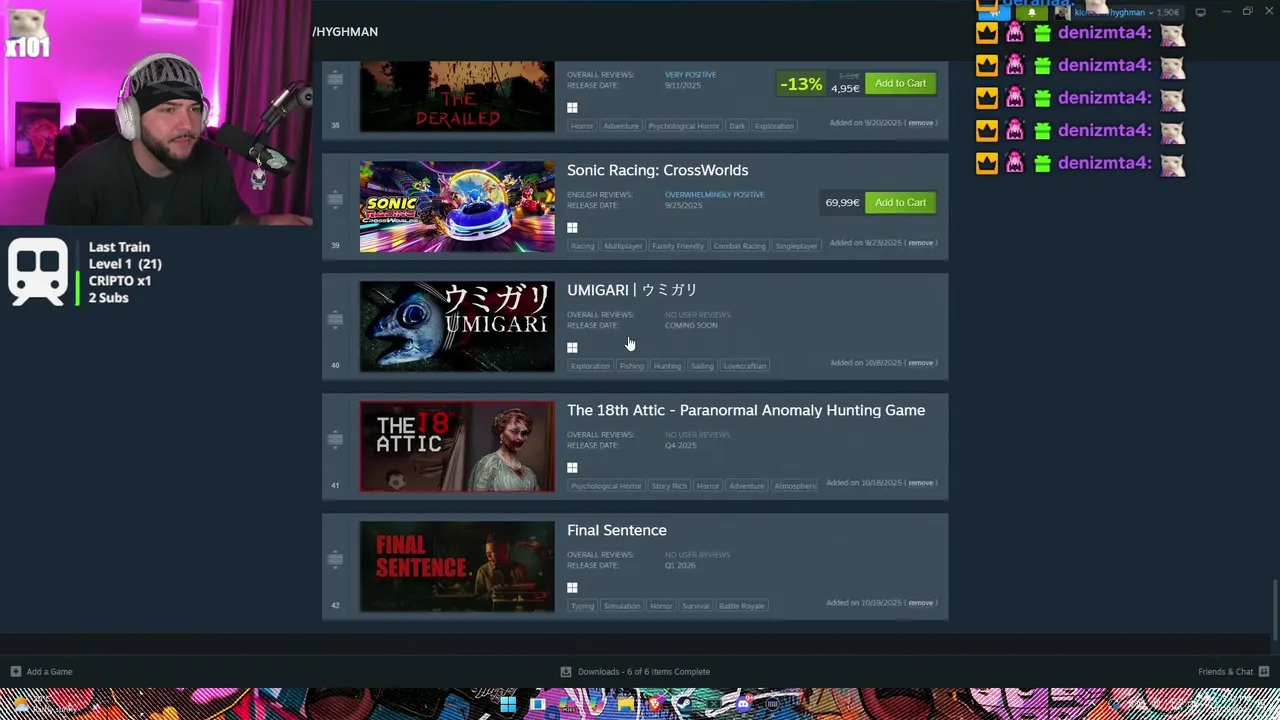Remove The 18th Attic from wishlist
Screen dimensions: 1280x720
[921, 483]
